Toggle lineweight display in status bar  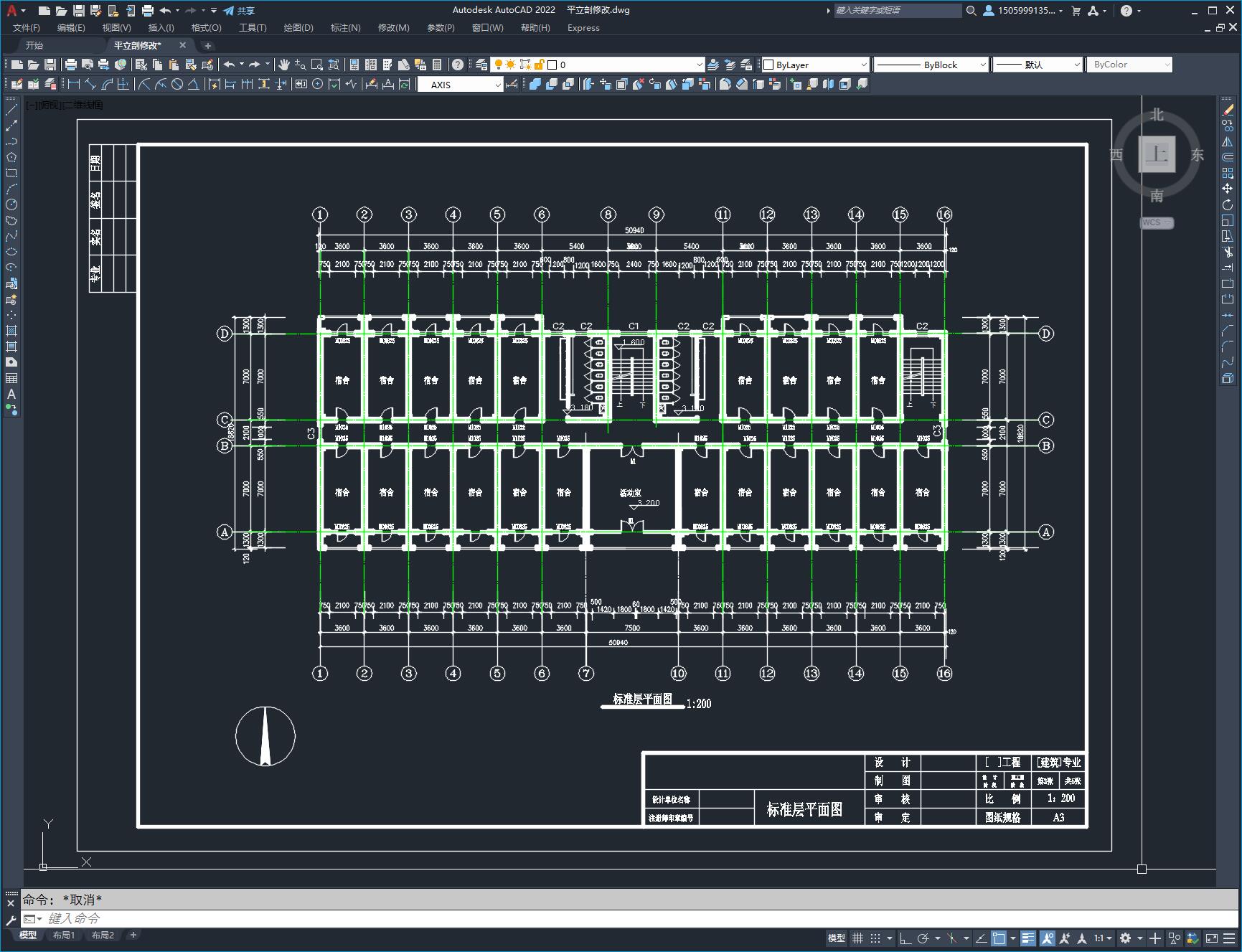pyautogui.click(x=1028, y=938)
